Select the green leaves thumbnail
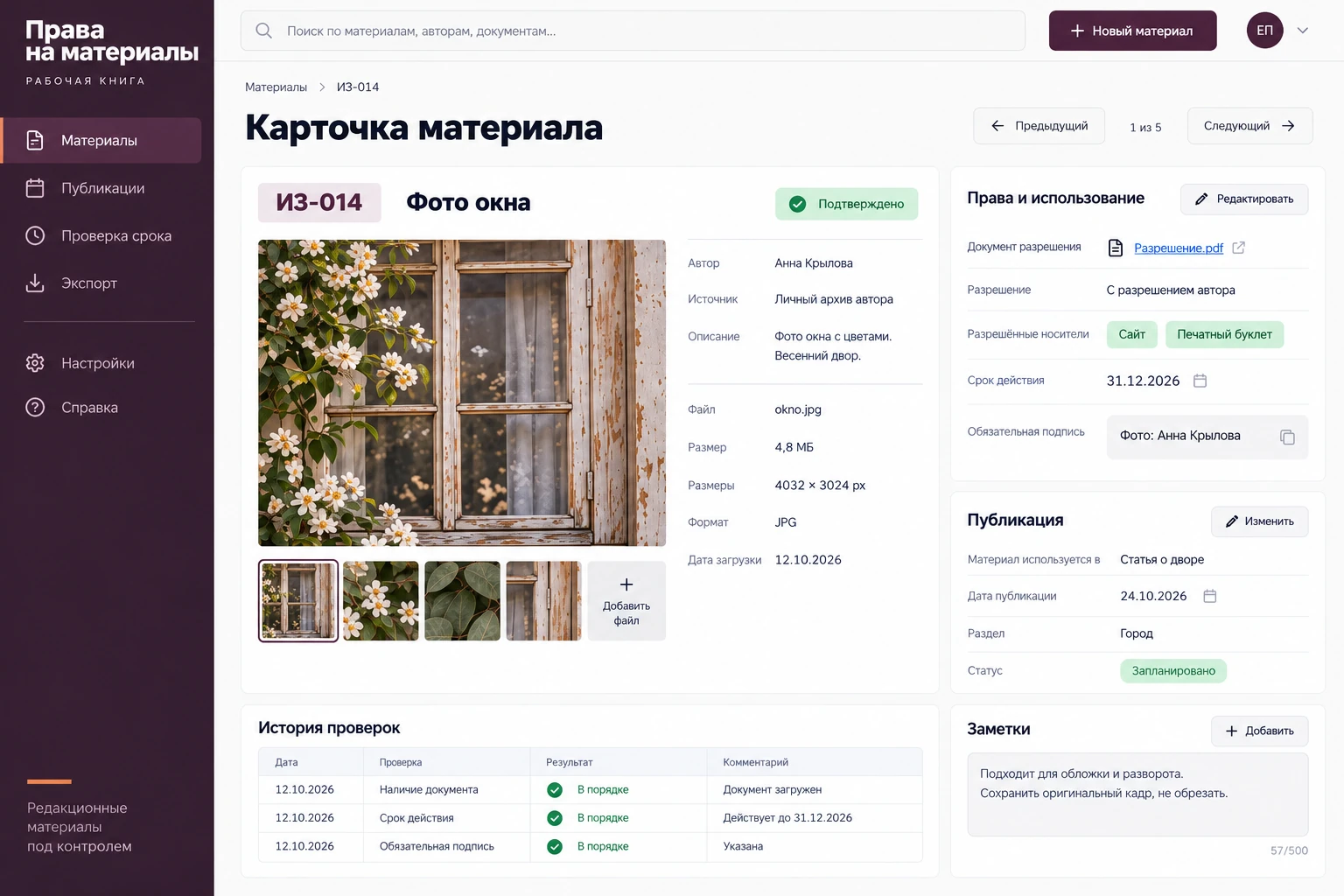 coord(462,601)
